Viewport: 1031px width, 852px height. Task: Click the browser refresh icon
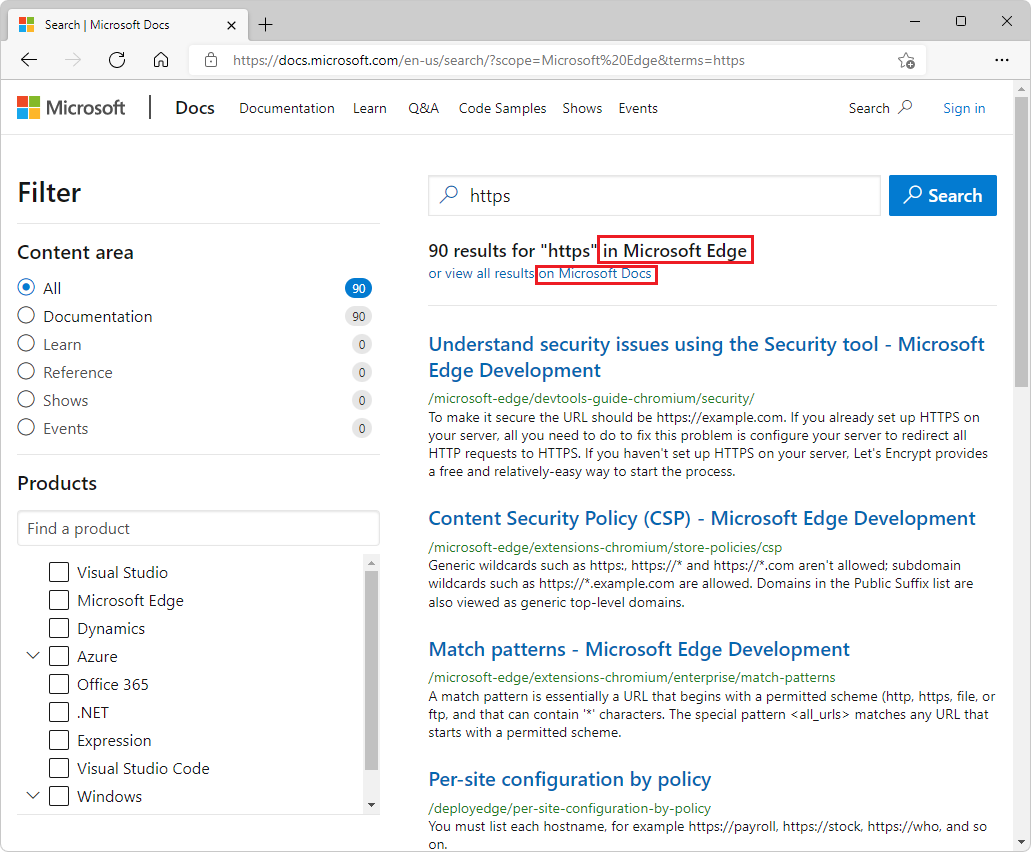pos(116,60)
